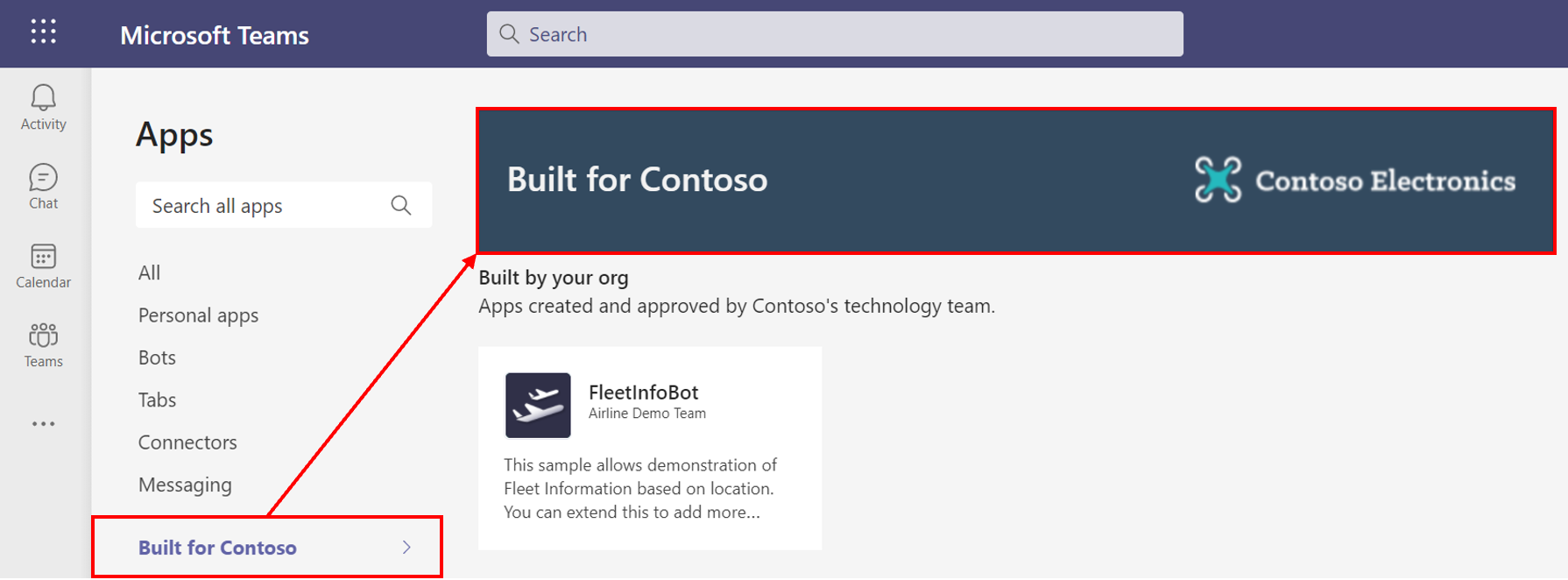Open the Built for Contoso category
1568x580 pixels.
tap(267, 548)
